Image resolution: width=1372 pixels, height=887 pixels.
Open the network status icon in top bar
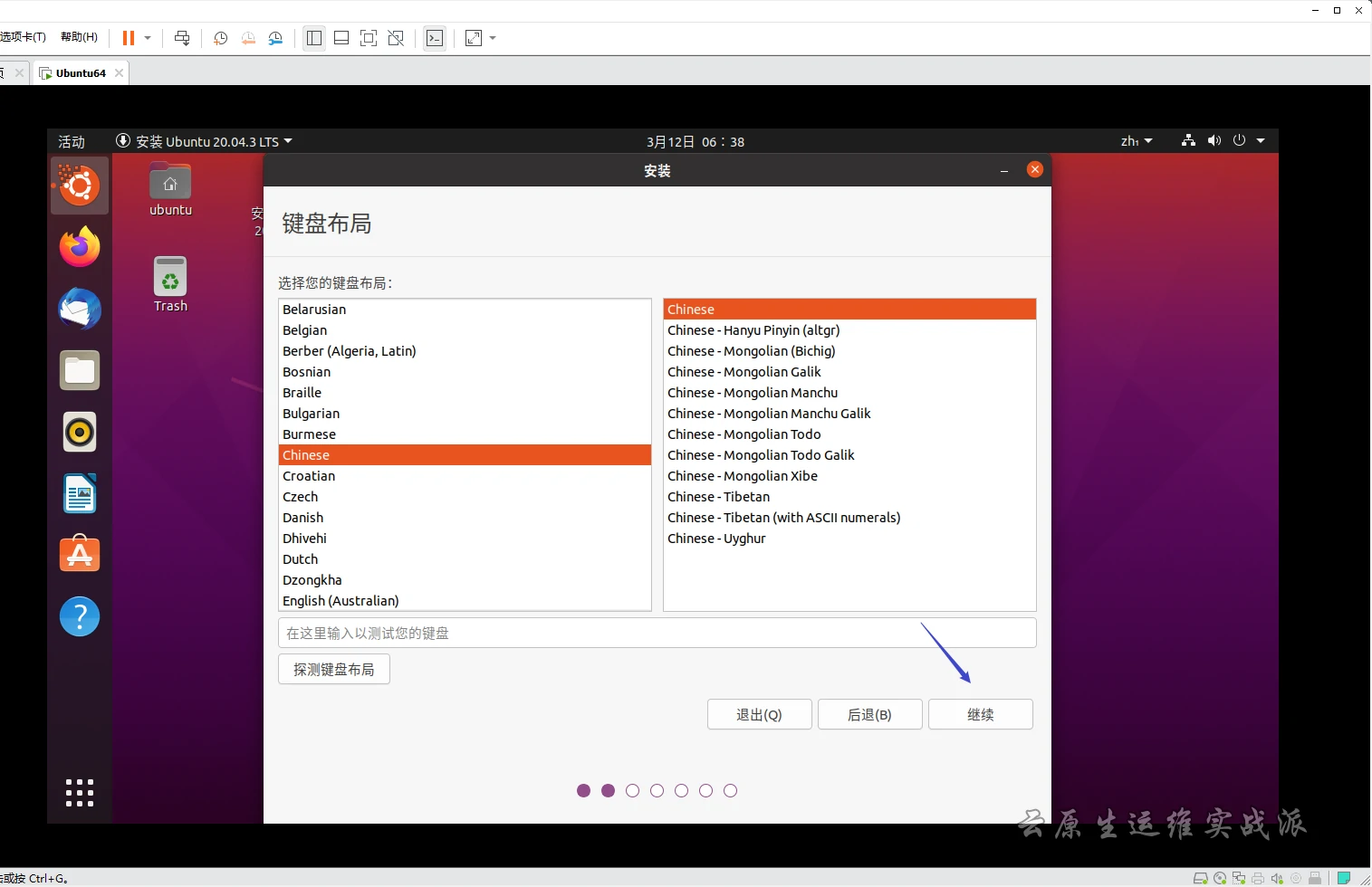click(1188, 140)
